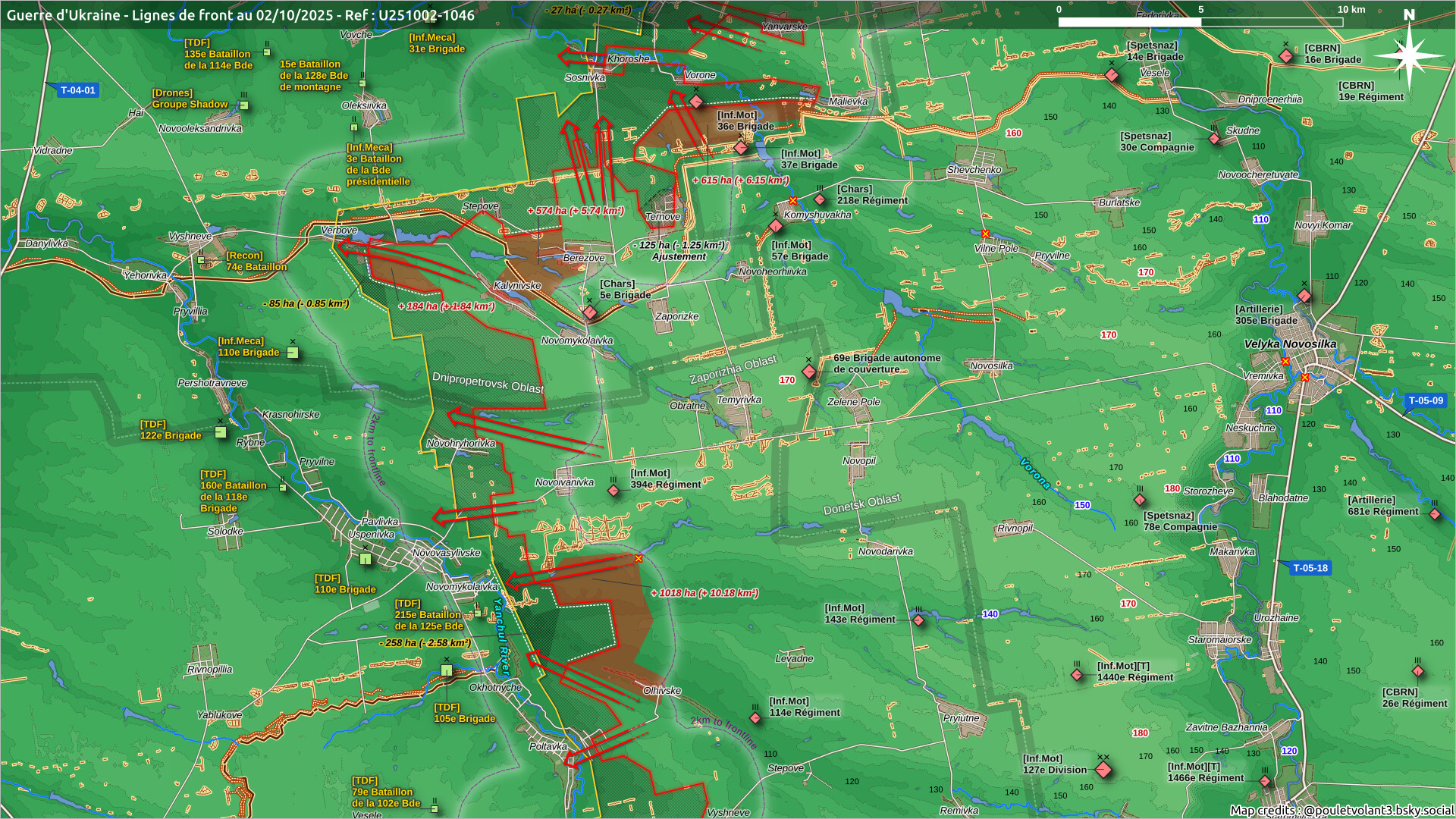Click the +574 ha territory change label
The height and width of the screenshot is (819, 1456).
point(576,211)
